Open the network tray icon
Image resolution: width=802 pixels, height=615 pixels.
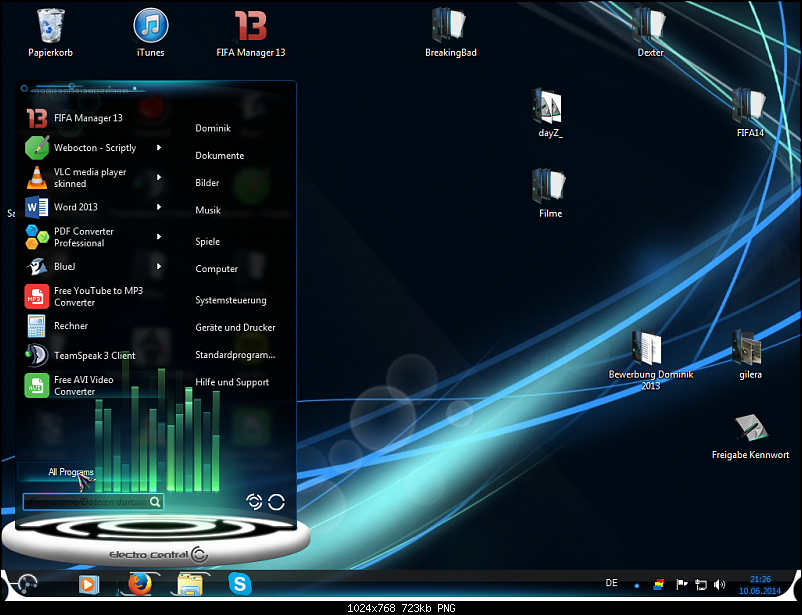tap(700, 584)
